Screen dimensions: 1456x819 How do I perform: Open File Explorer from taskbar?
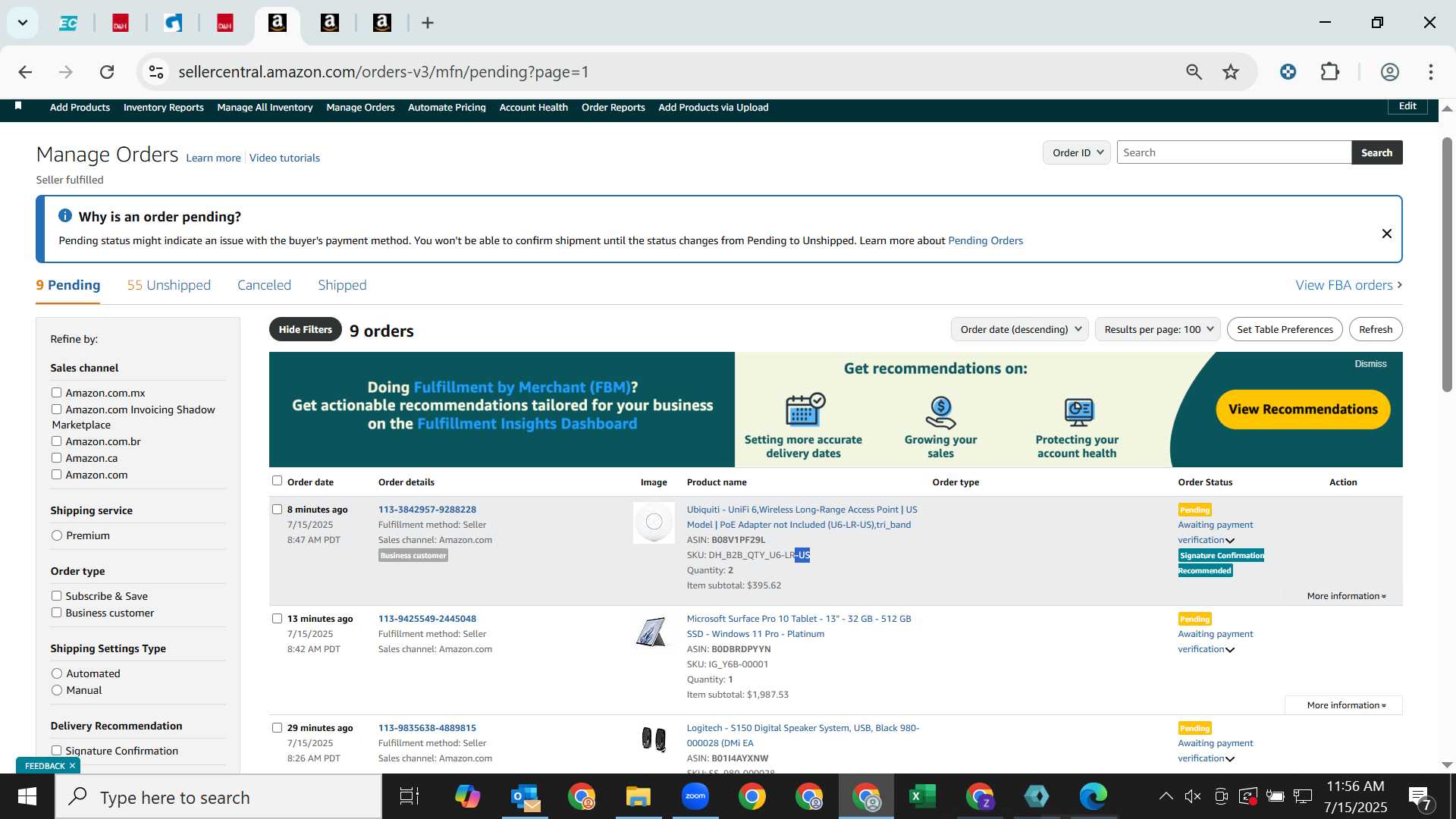click(x=639, y=796)
